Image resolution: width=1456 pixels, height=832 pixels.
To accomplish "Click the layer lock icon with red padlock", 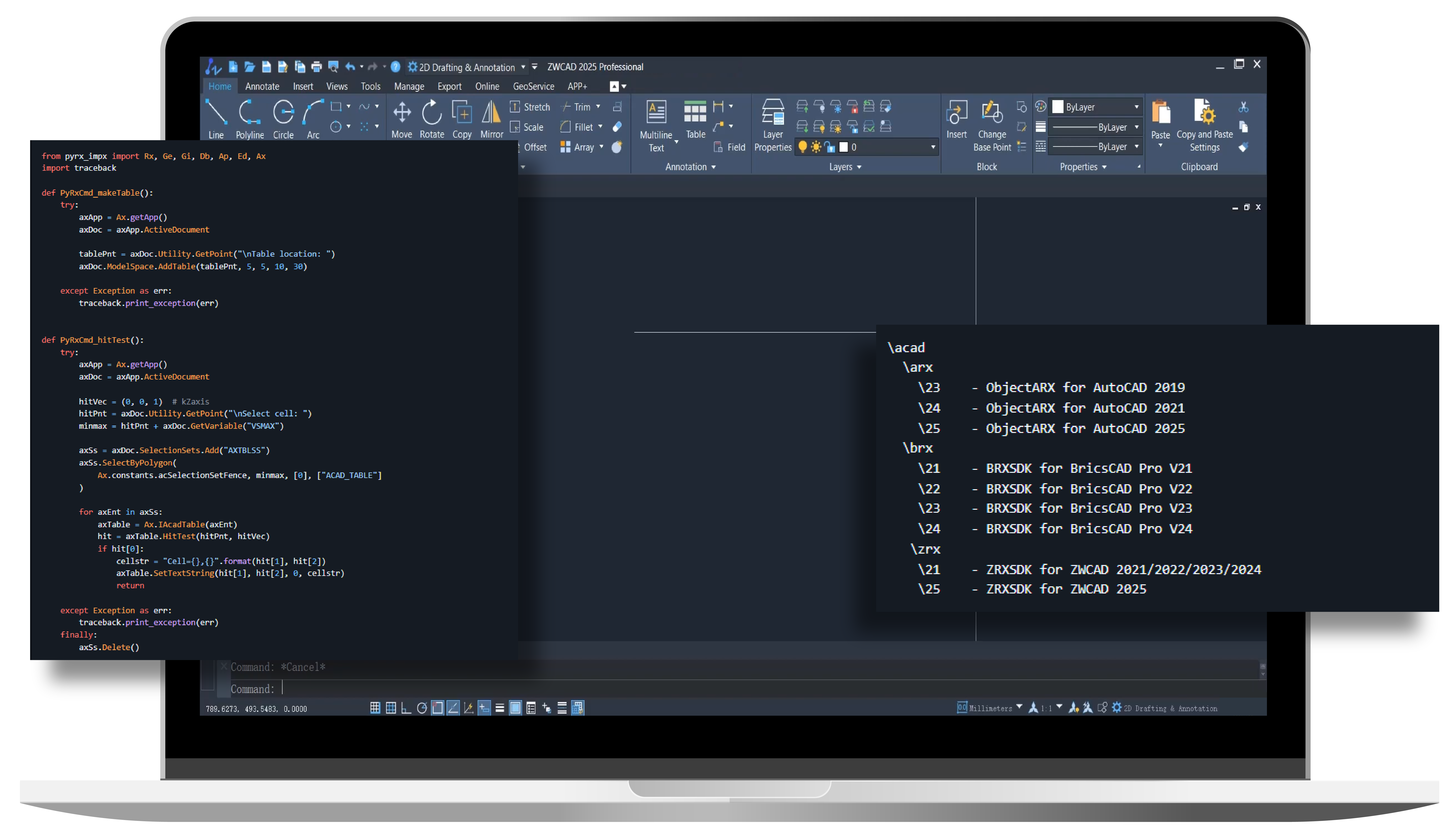I will (853, 107).
